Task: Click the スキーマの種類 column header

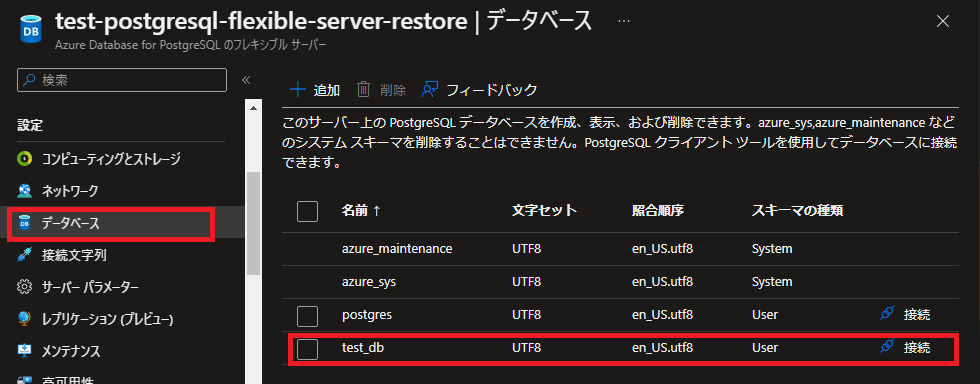Action: [x=798, y=211]
